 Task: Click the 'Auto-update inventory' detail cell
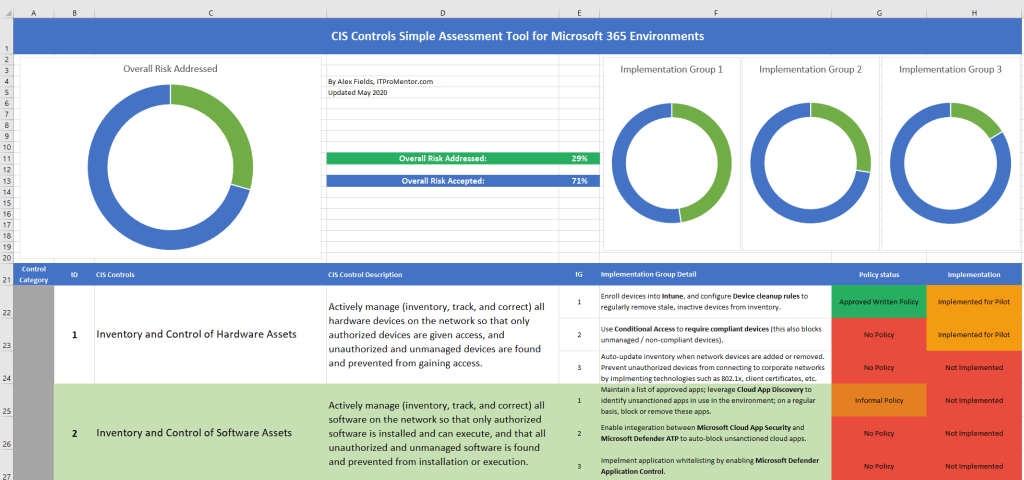pyautogui.click(x=716, y=367)
